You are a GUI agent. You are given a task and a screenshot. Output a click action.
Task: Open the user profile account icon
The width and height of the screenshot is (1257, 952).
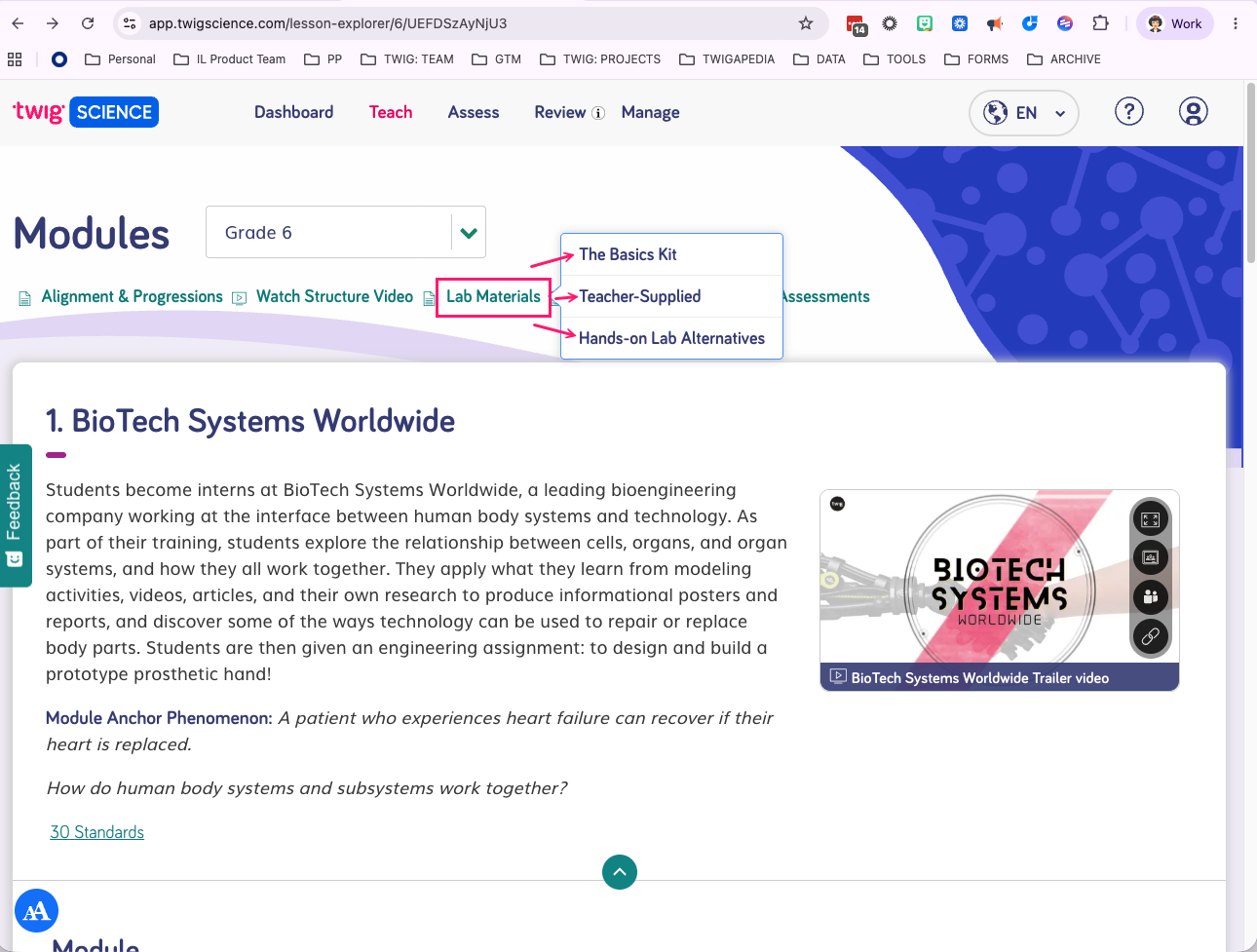pos(1193,112)
